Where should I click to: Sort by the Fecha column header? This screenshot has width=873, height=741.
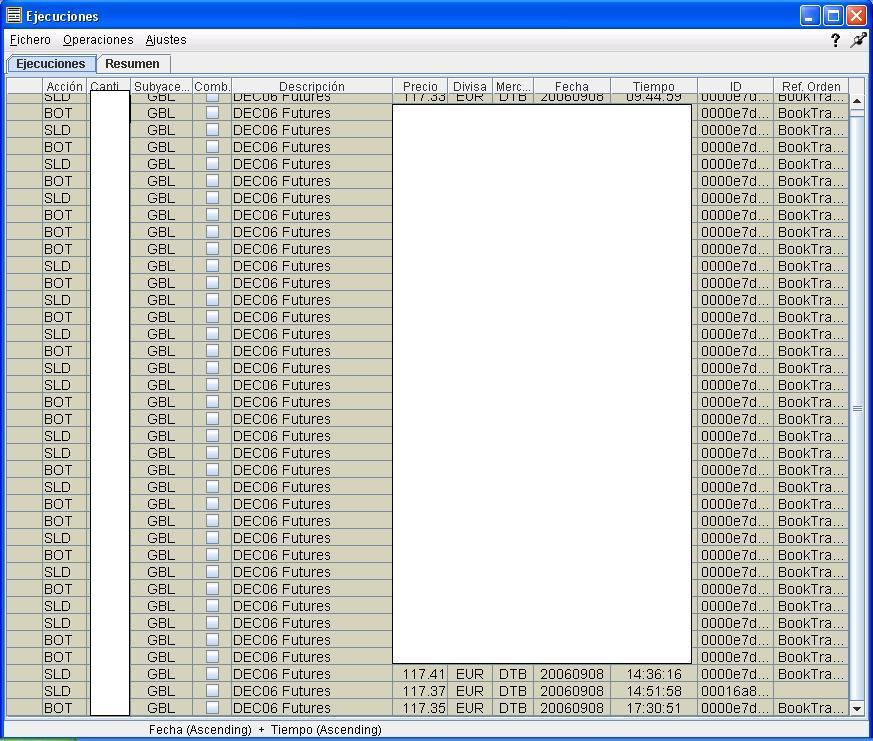(x=572, y=86)
